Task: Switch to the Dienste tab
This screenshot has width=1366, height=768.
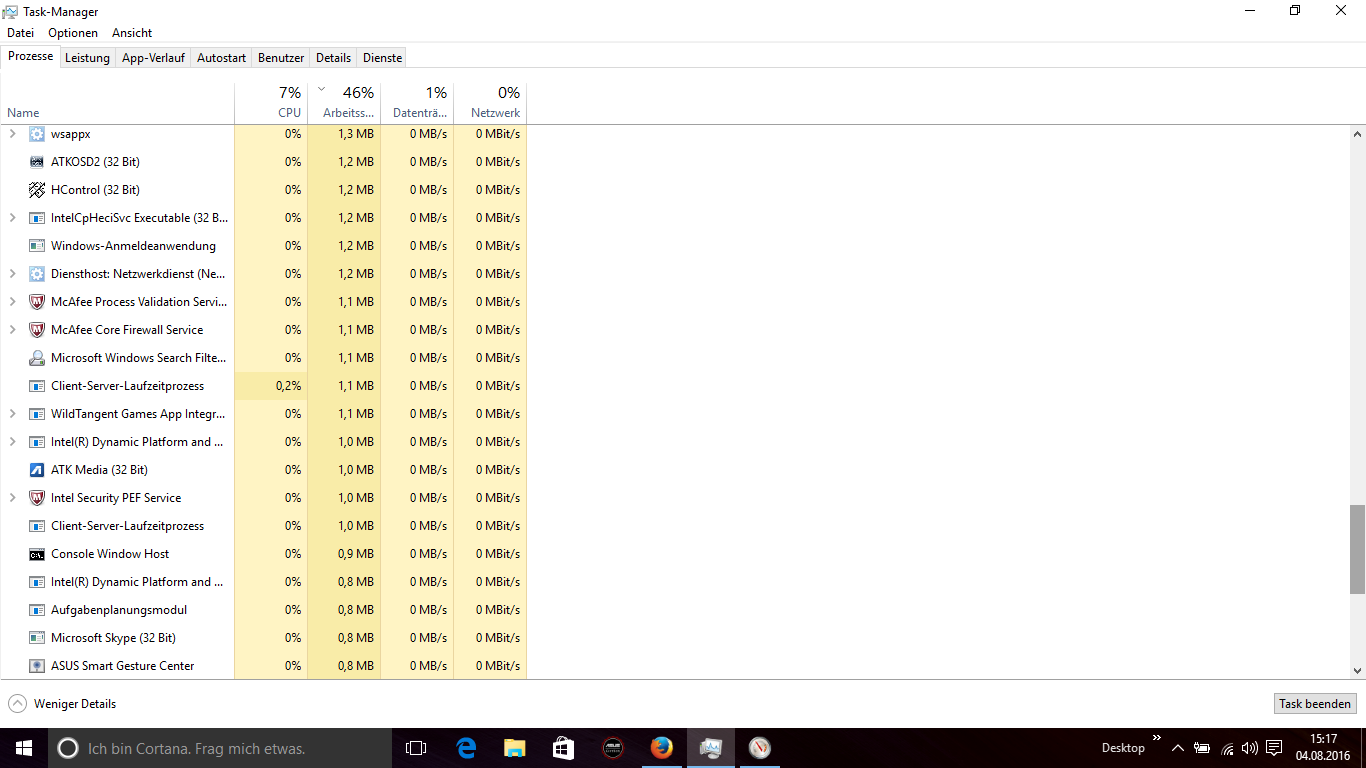Action: [x=382, y=58]
